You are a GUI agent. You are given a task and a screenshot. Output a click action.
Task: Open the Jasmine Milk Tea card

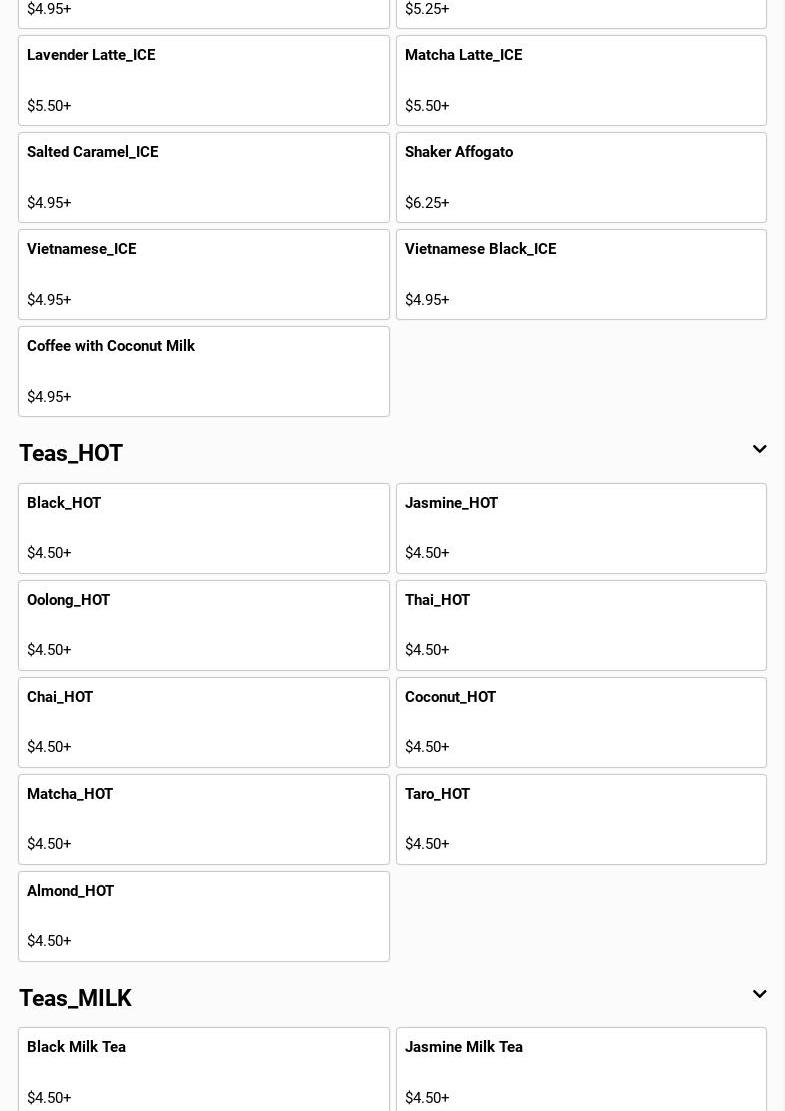[581, 1071]
